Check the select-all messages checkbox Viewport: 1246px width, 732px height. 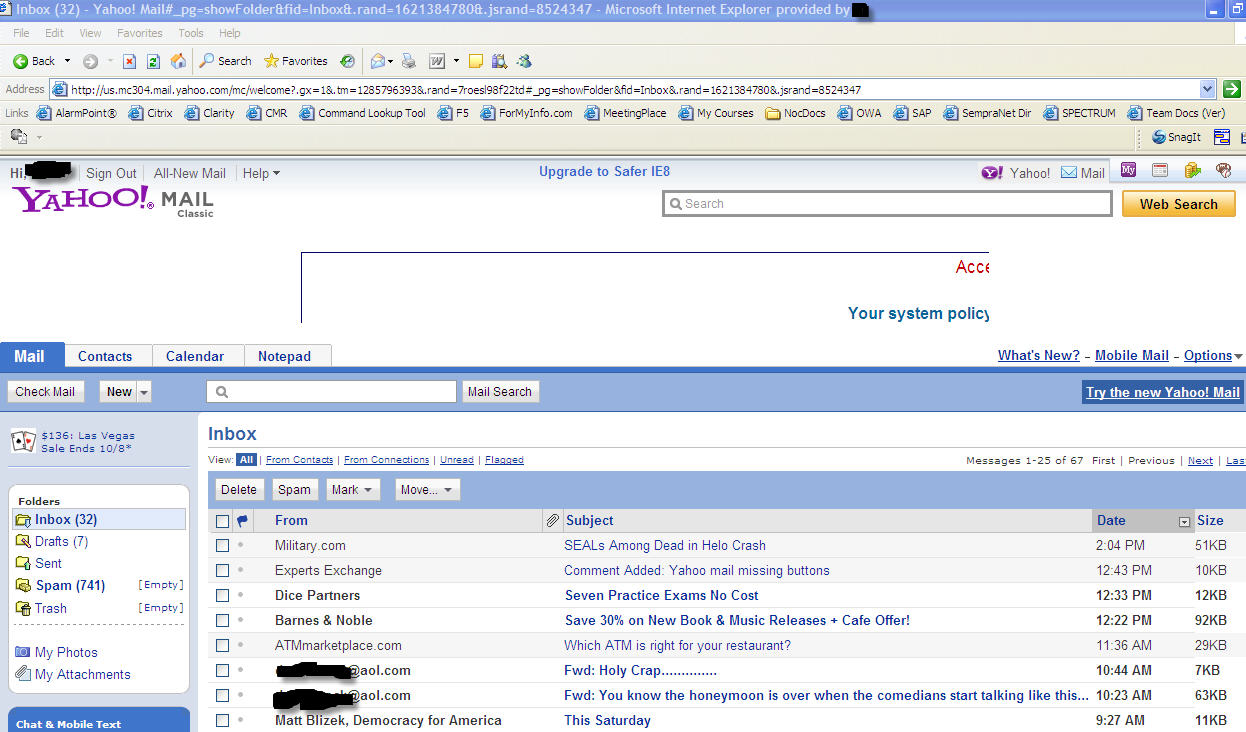(221, 520)
